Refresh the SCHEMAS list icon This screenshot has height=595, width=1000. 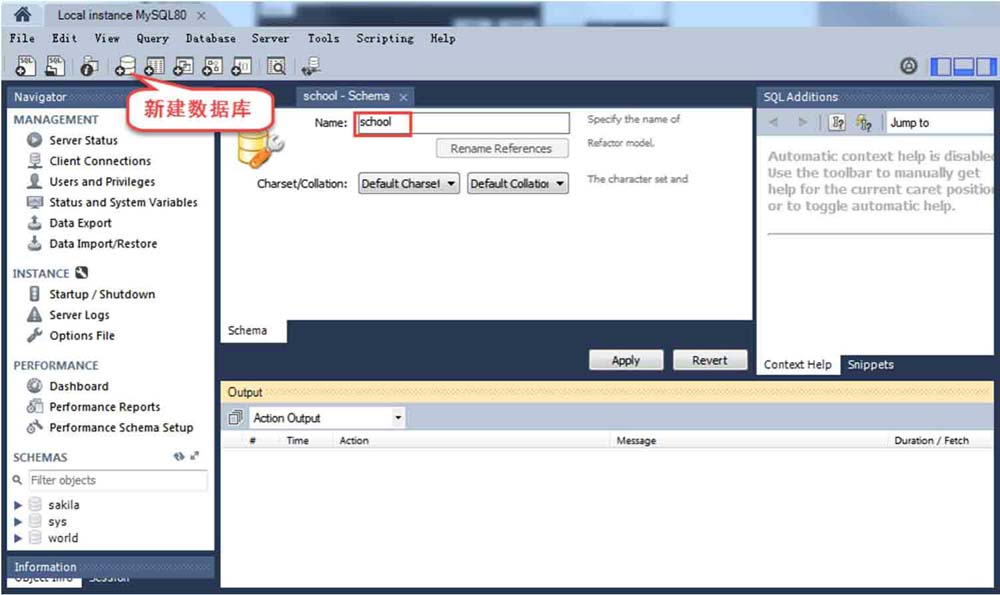(x=179, y=456)
